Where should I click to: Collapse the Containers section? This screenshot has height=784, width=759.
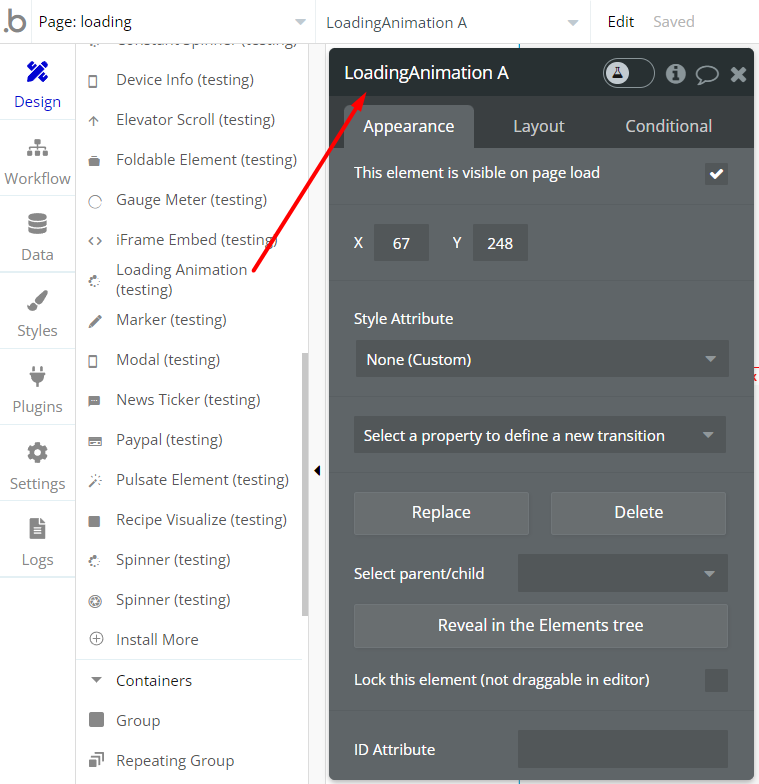pyautogui.click(x=96, y=680)
